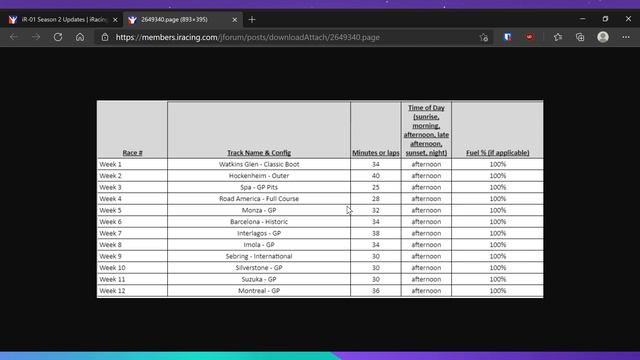Viewport: 640px width, 360px height.
Task: Click '100%' fuel in the Week 12 row
Action: click(498, 291)
